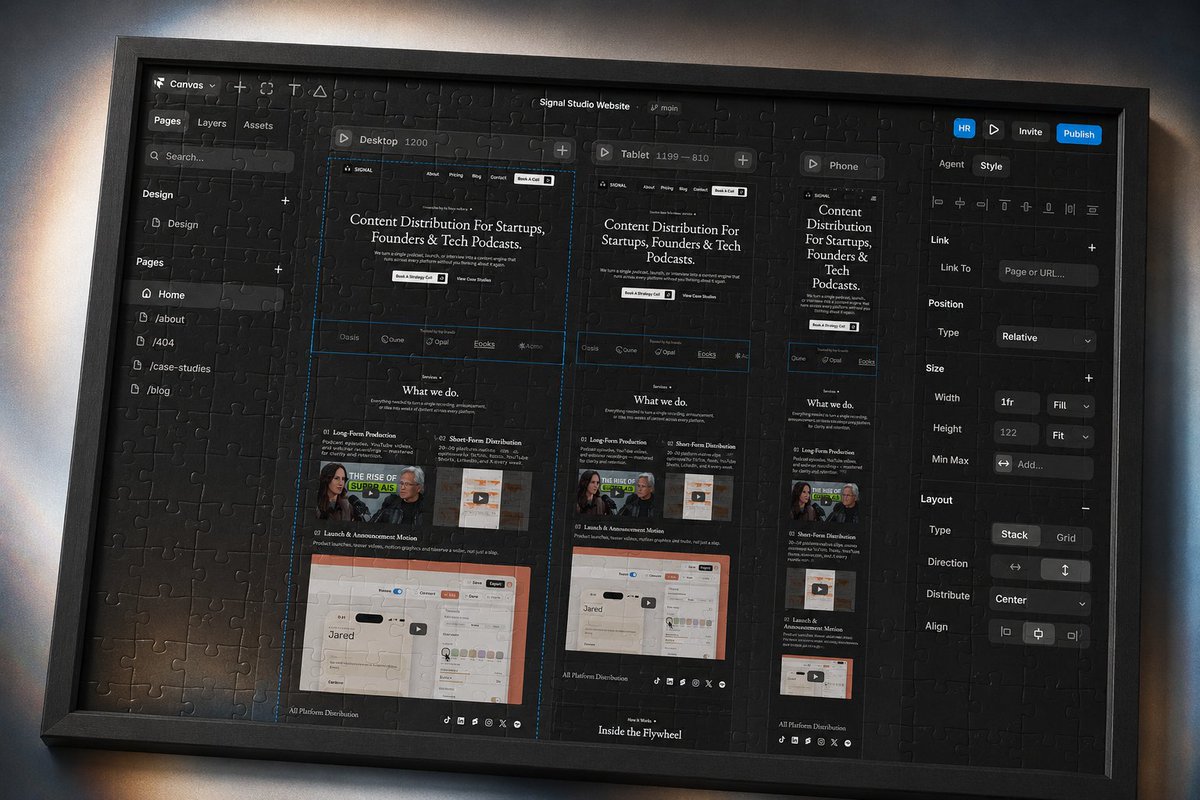Select Grid layout type
1200x800 pixels.
pyautogui.click(x=1066, y=537)
